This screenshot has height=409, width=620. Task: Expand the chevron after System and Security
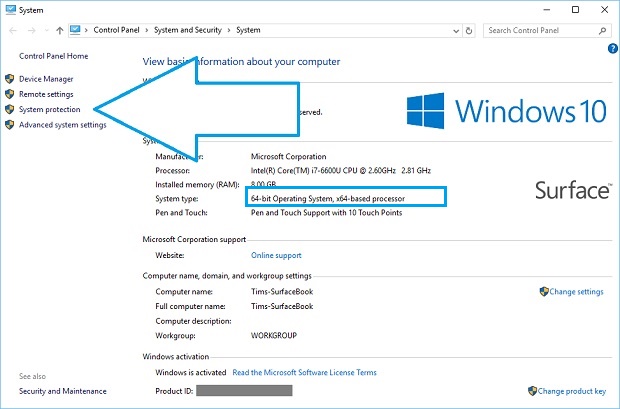(x=229, y=30)
